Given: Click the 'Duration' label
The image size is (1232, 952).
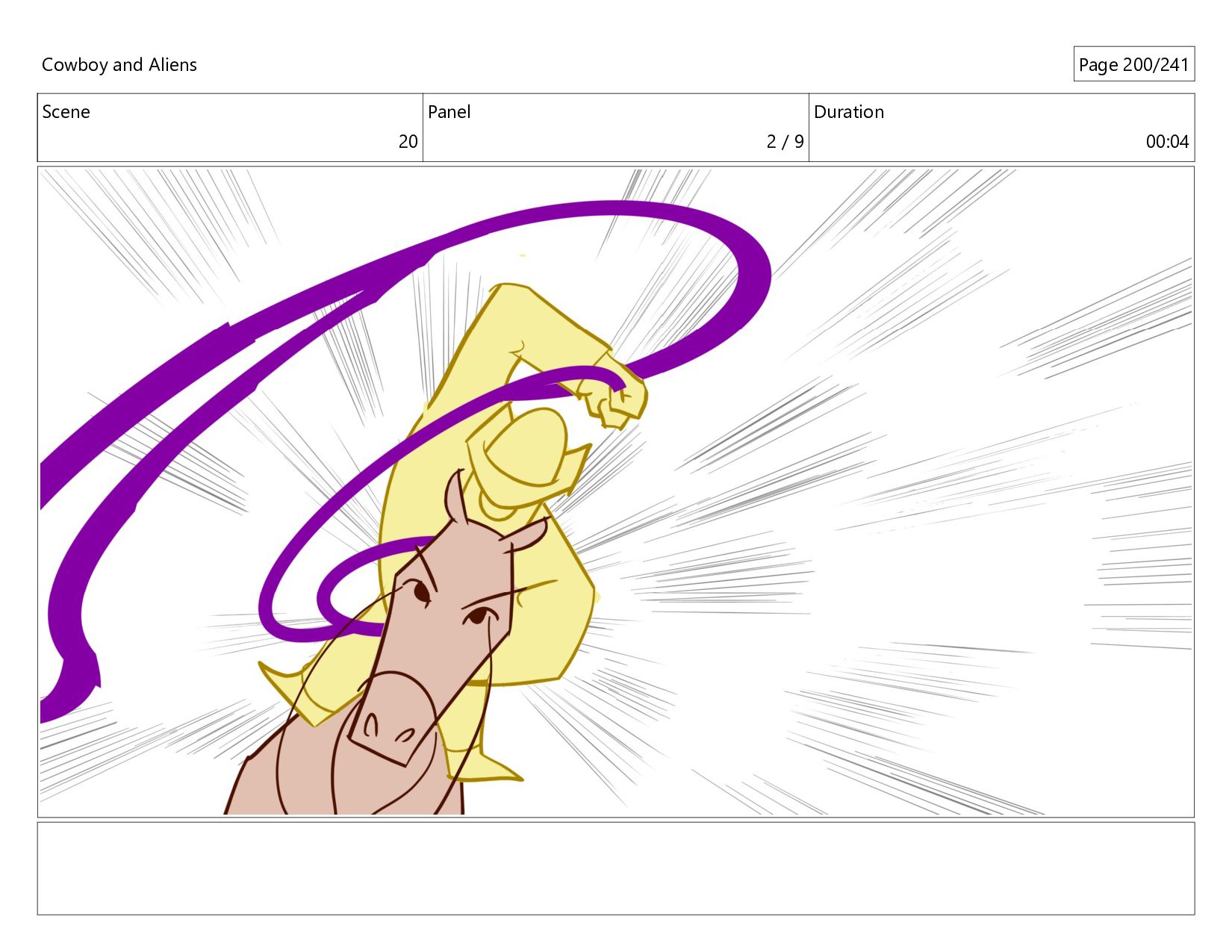Looking at the screenshot, I should click(x=849, y=112).
